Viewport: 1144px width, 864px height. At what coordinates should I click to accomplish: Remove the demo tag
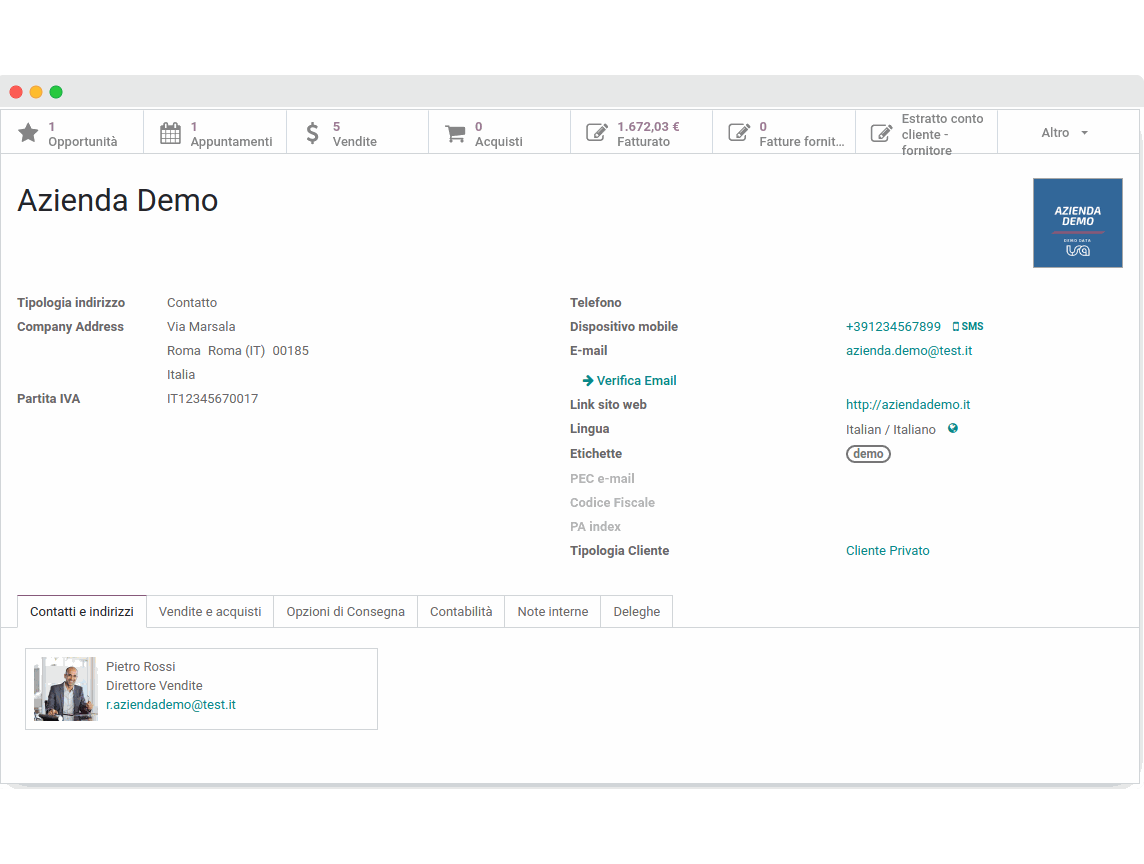pos(868,453)
